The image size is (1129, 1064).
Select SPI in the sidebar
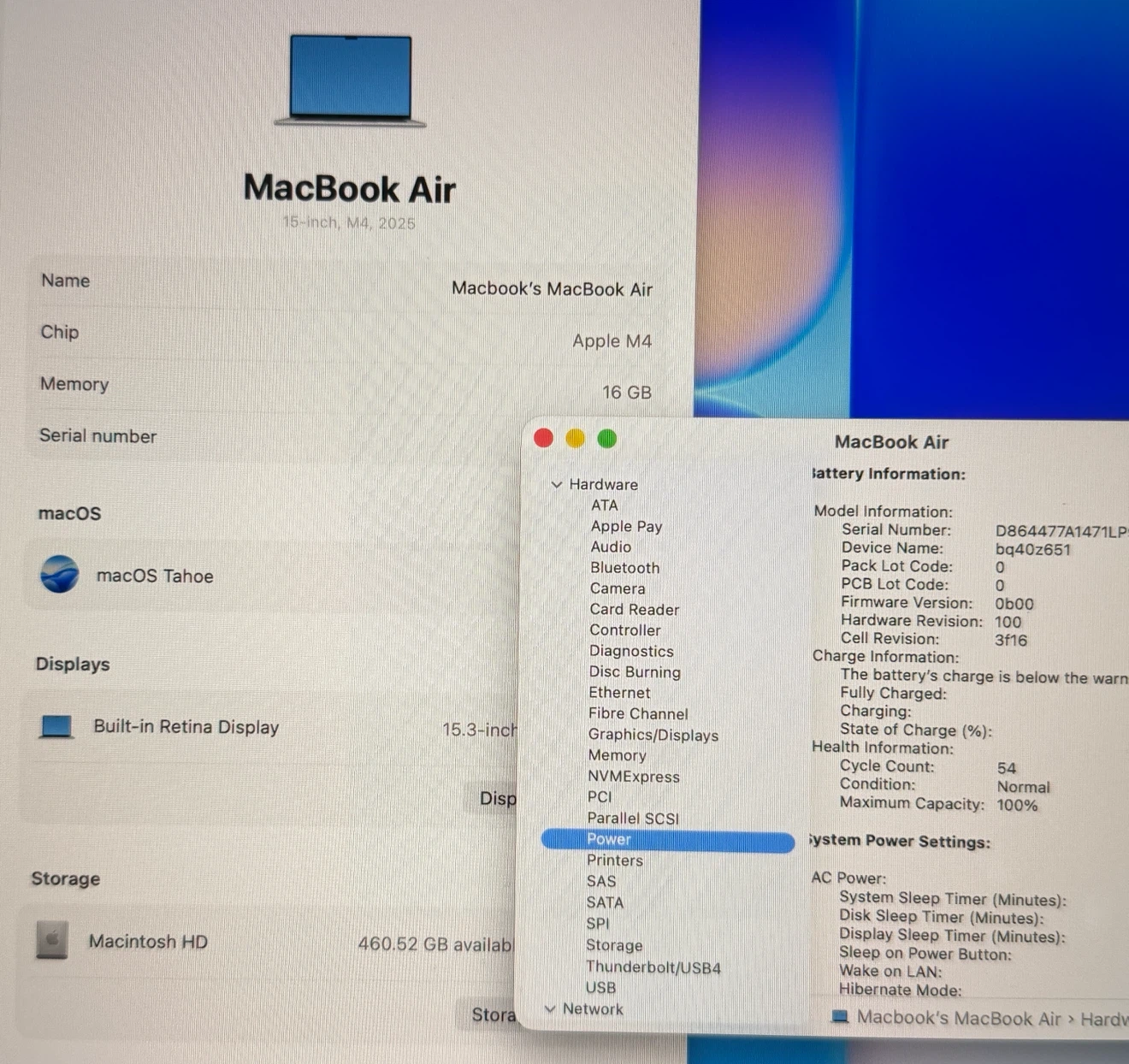pyautogui.click(x=598, y=924)
